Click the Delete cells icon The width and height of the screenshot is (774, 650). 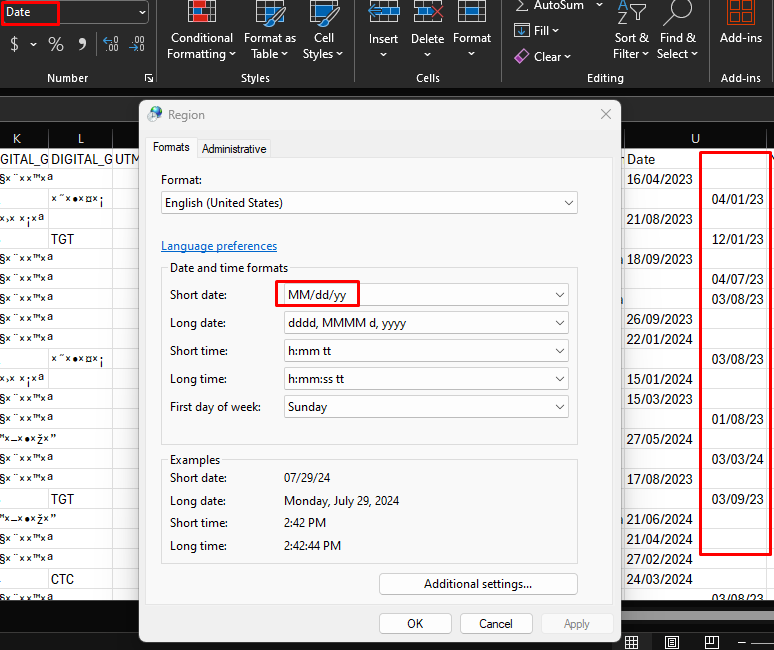(x=427, y=14)
